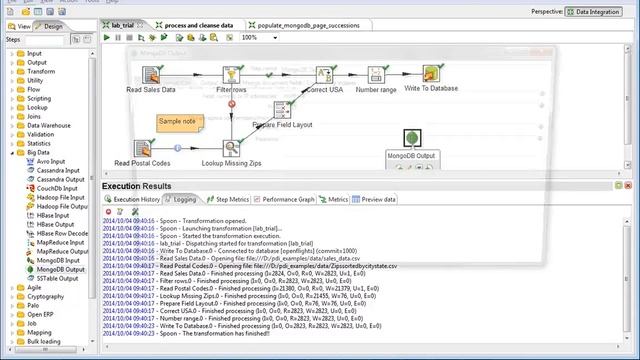Click the explore database toolbar icon

coord(213,38)
